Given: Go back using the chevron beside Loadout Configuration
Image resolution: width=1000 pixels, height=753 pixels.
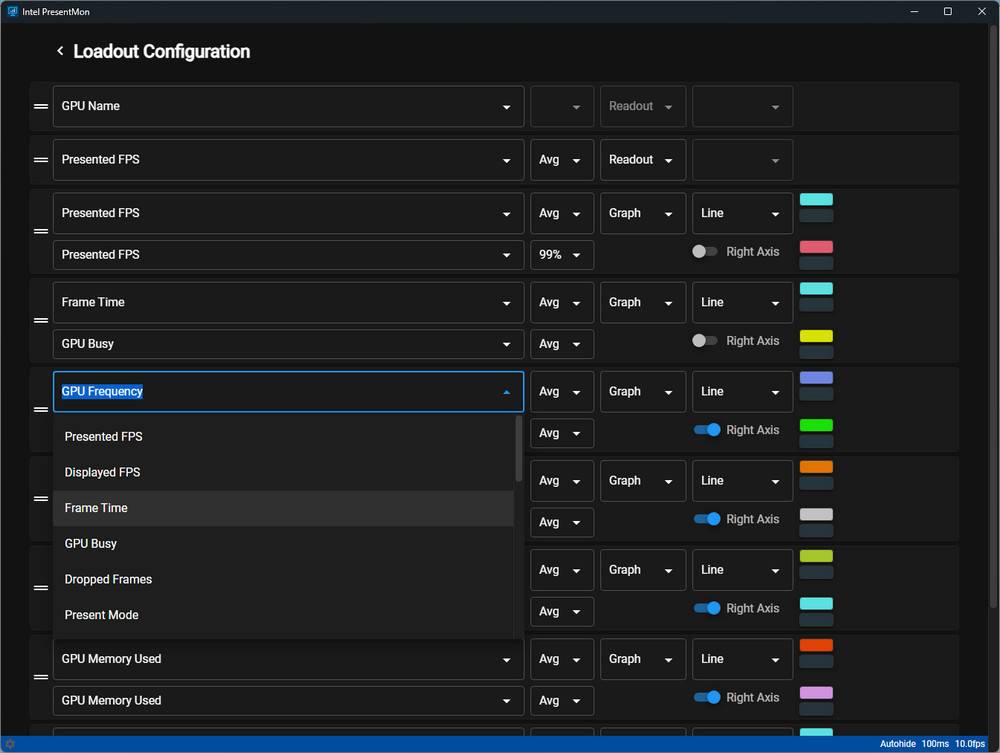Looking at the screenshot, I should pos(60,50).
